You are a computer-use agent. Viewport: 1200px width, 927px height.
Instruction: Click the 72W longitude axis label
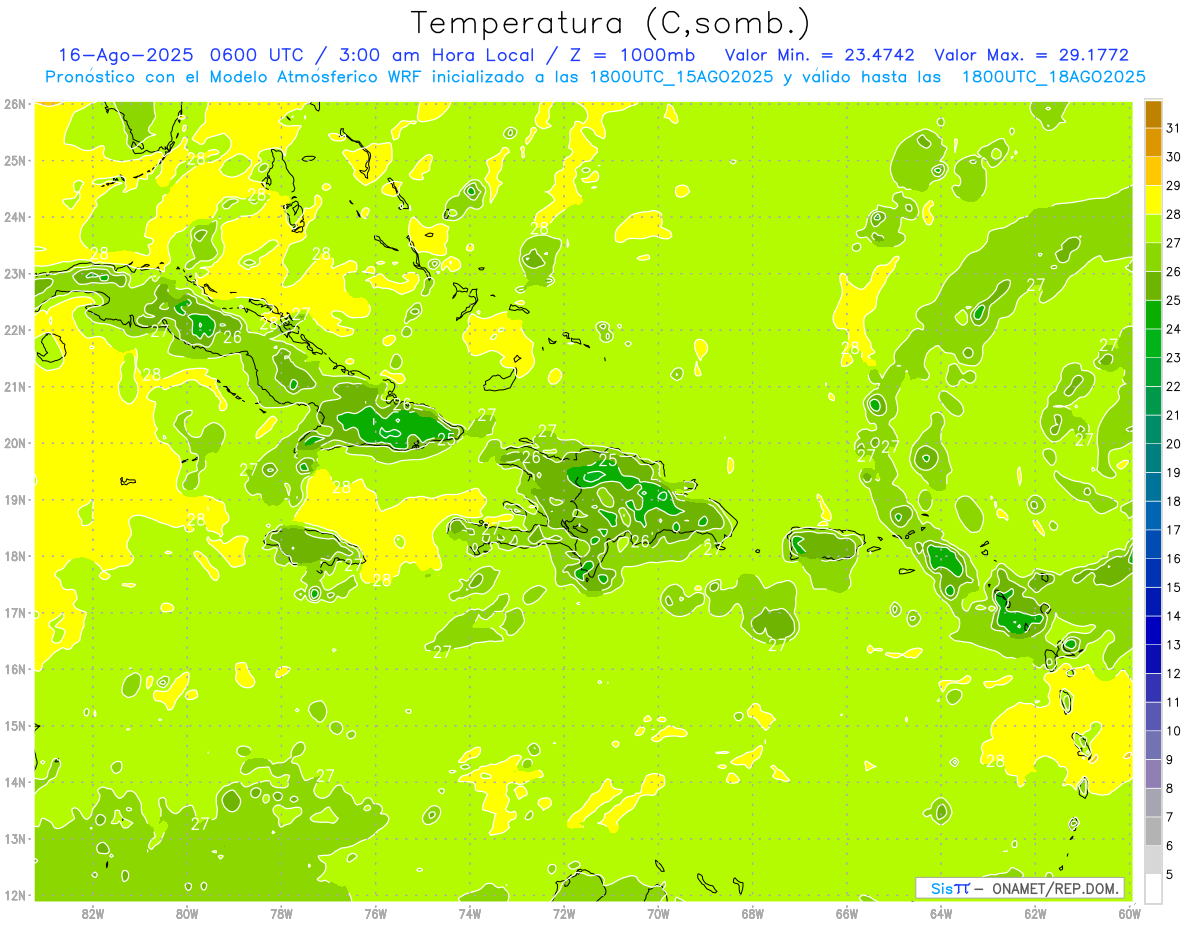click(564, 913)
